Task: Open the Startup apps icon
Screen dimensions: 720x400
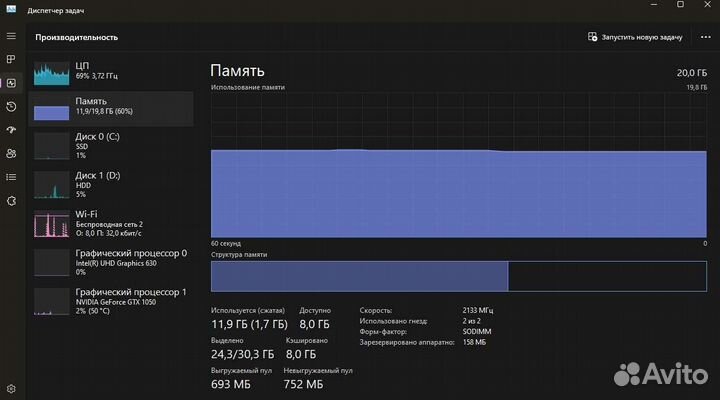Action: click(11, 130)
